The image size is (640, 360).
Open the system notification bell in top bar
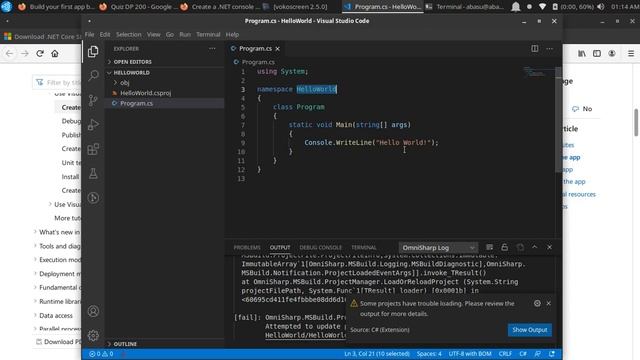tap(516, 7)
